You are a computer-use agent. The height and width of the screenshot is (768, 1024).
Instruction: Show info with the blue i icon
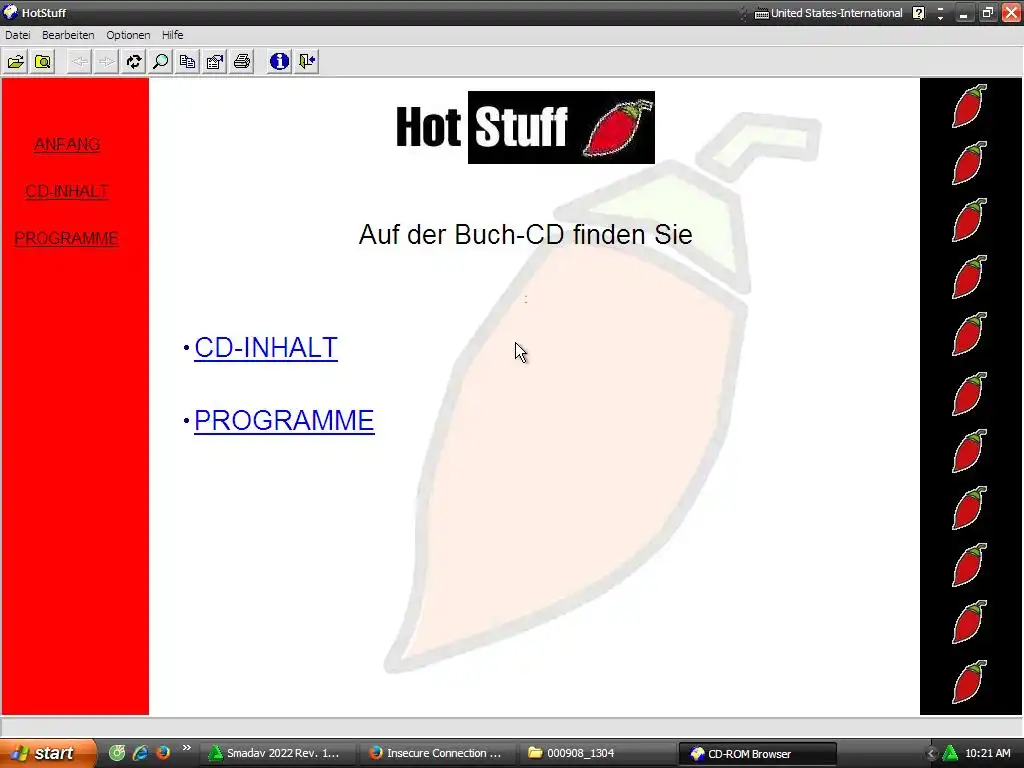coord(279,61)
